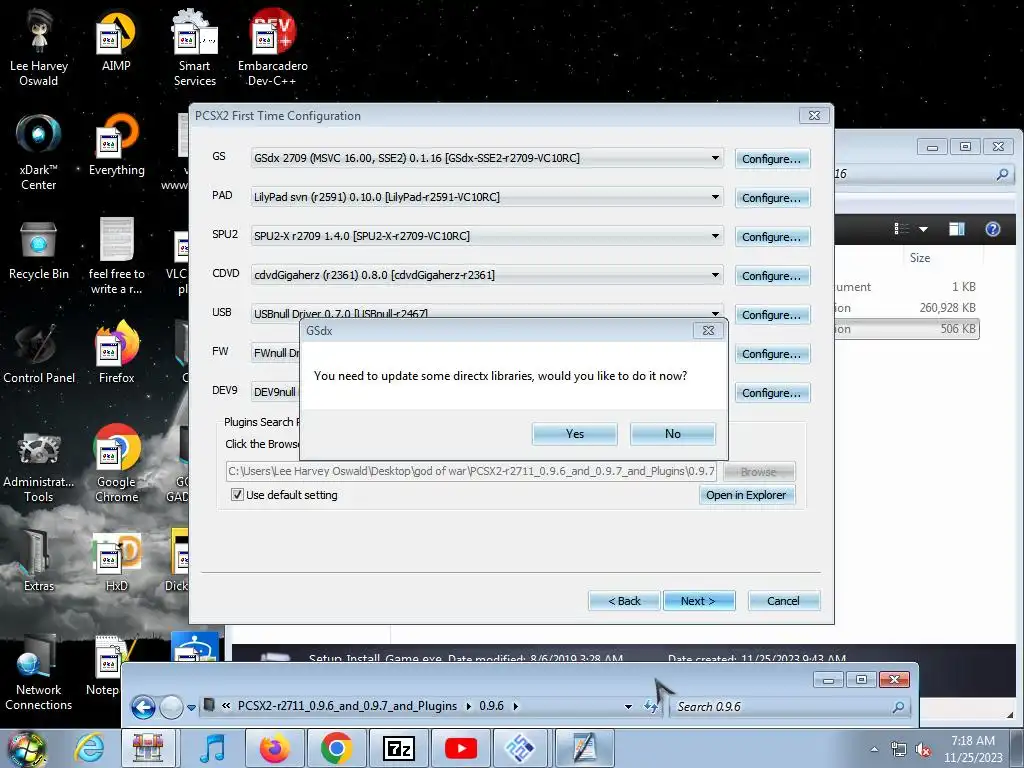Expand the PAD LilyPad dropdown

715,197
